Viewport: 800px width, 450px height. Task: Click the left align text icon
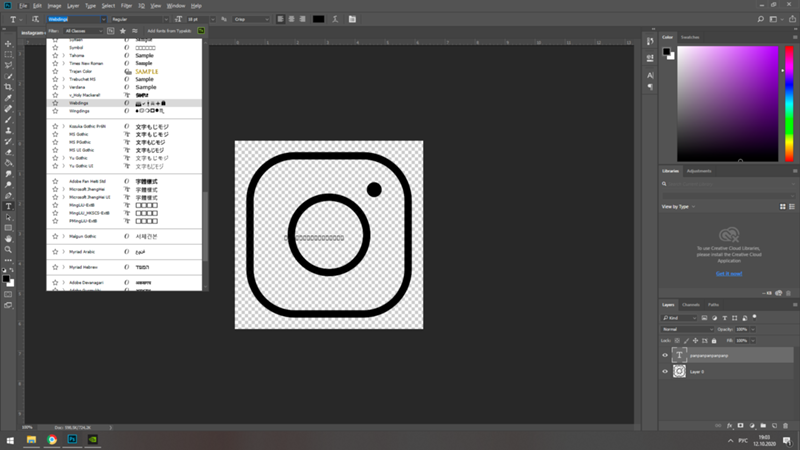[280, 19]
